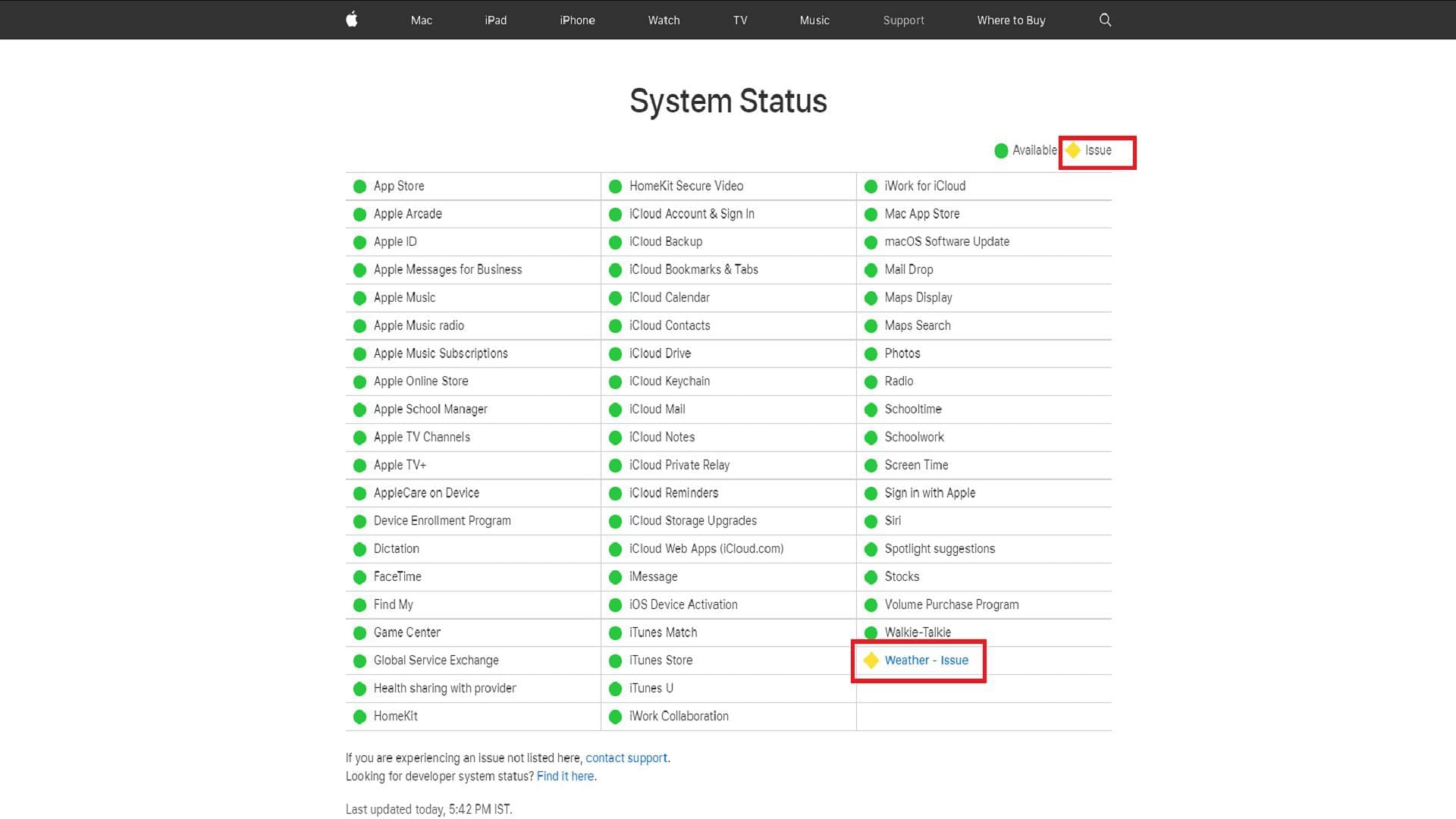Screen dimensions: 1456x819
Task: Click the Search icon in the top right
Action: pyautogui.click(x=1105, y=19)
